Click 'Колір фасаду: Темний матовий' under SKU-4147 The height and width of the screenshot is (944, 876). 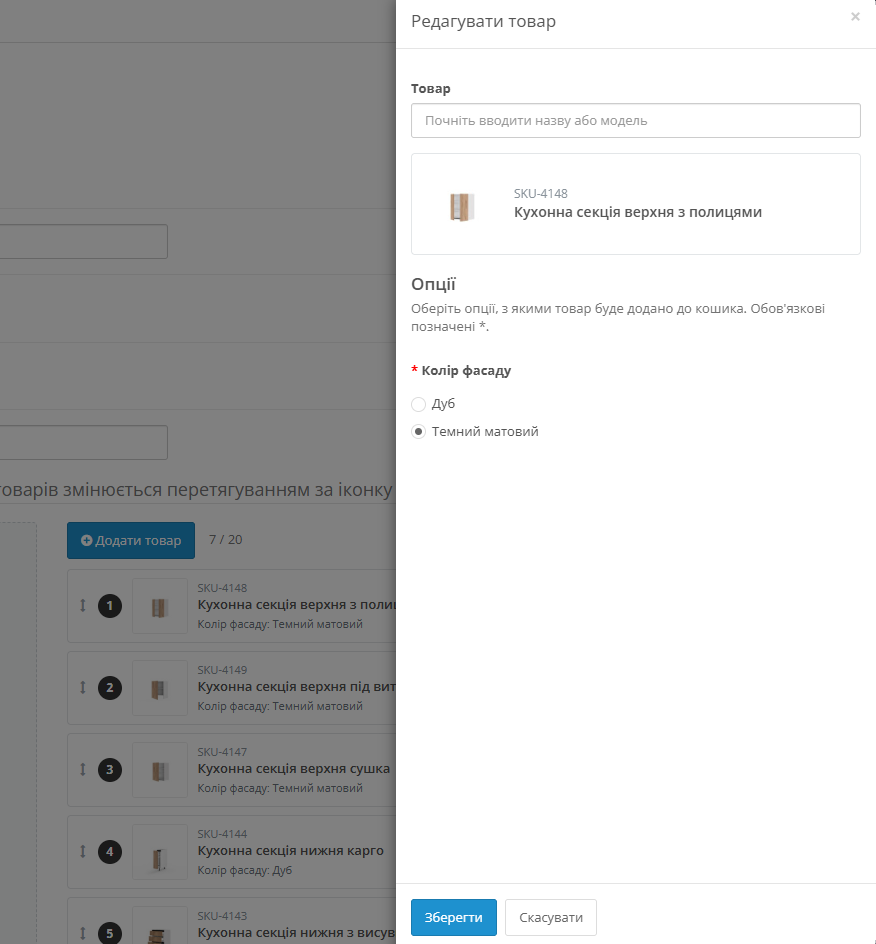coord(280,788)
